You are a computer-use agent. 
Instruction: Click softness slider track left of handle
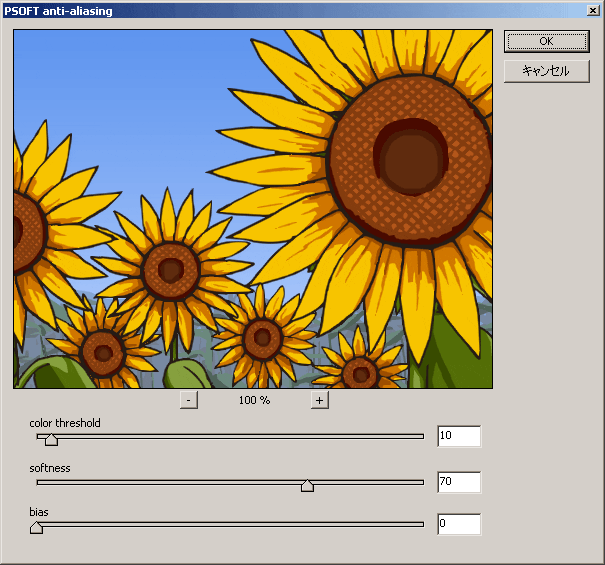170,482
